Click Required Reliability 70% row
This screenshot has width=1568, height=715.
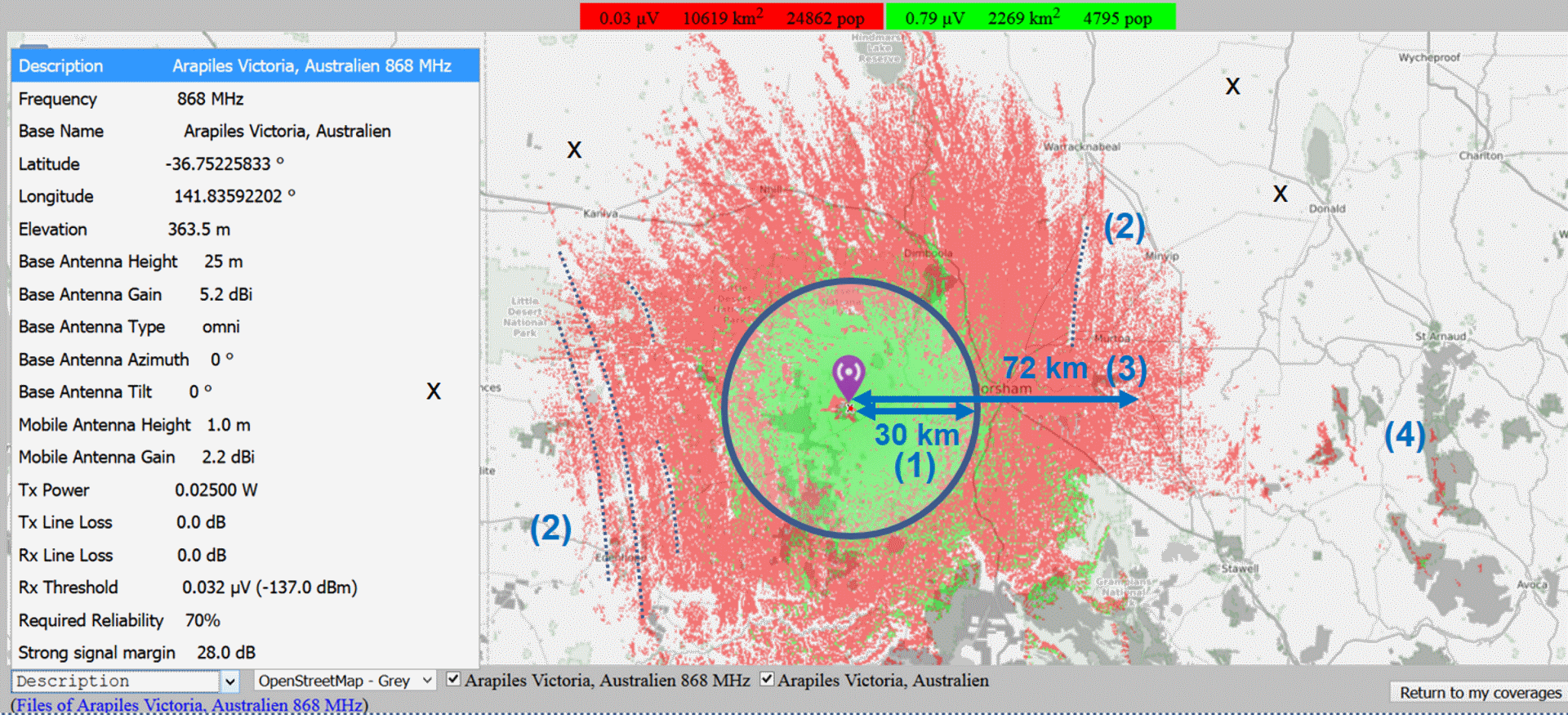pyautogui.click(x=245, y=620)
